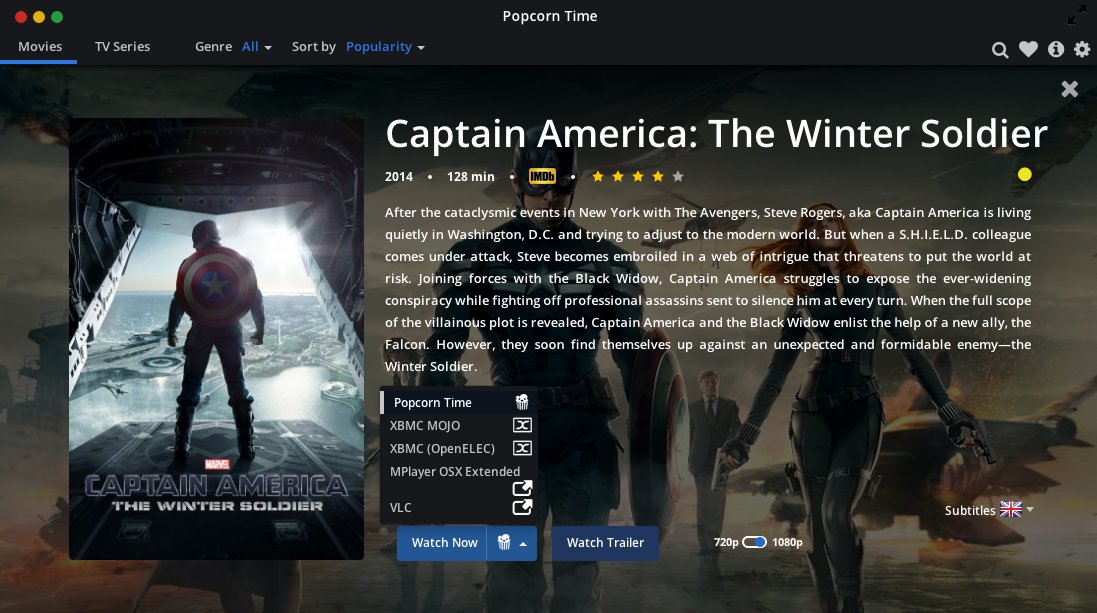
Task: Click the popcorn icon in Popcorn Time row
Action: click(522, 402)
